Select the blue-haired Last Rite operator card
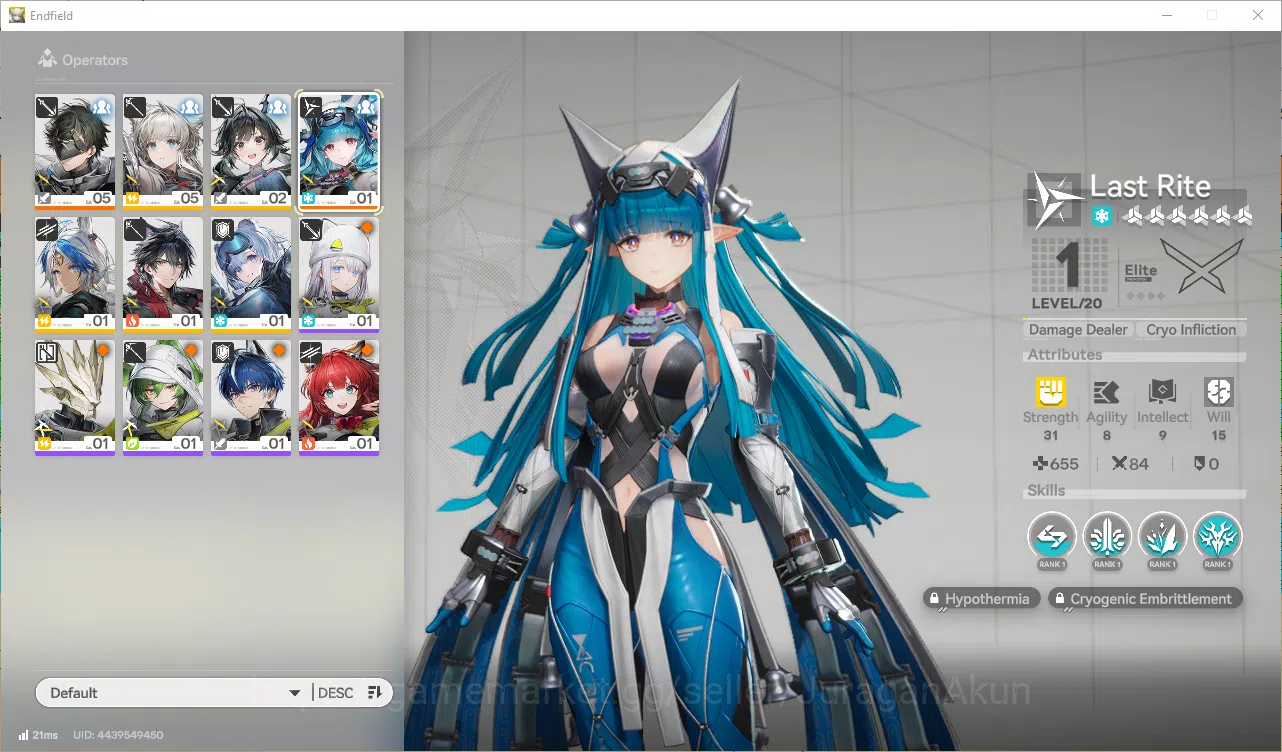The width and height of the screenshot is (1282, 752). tap(339, 151)
